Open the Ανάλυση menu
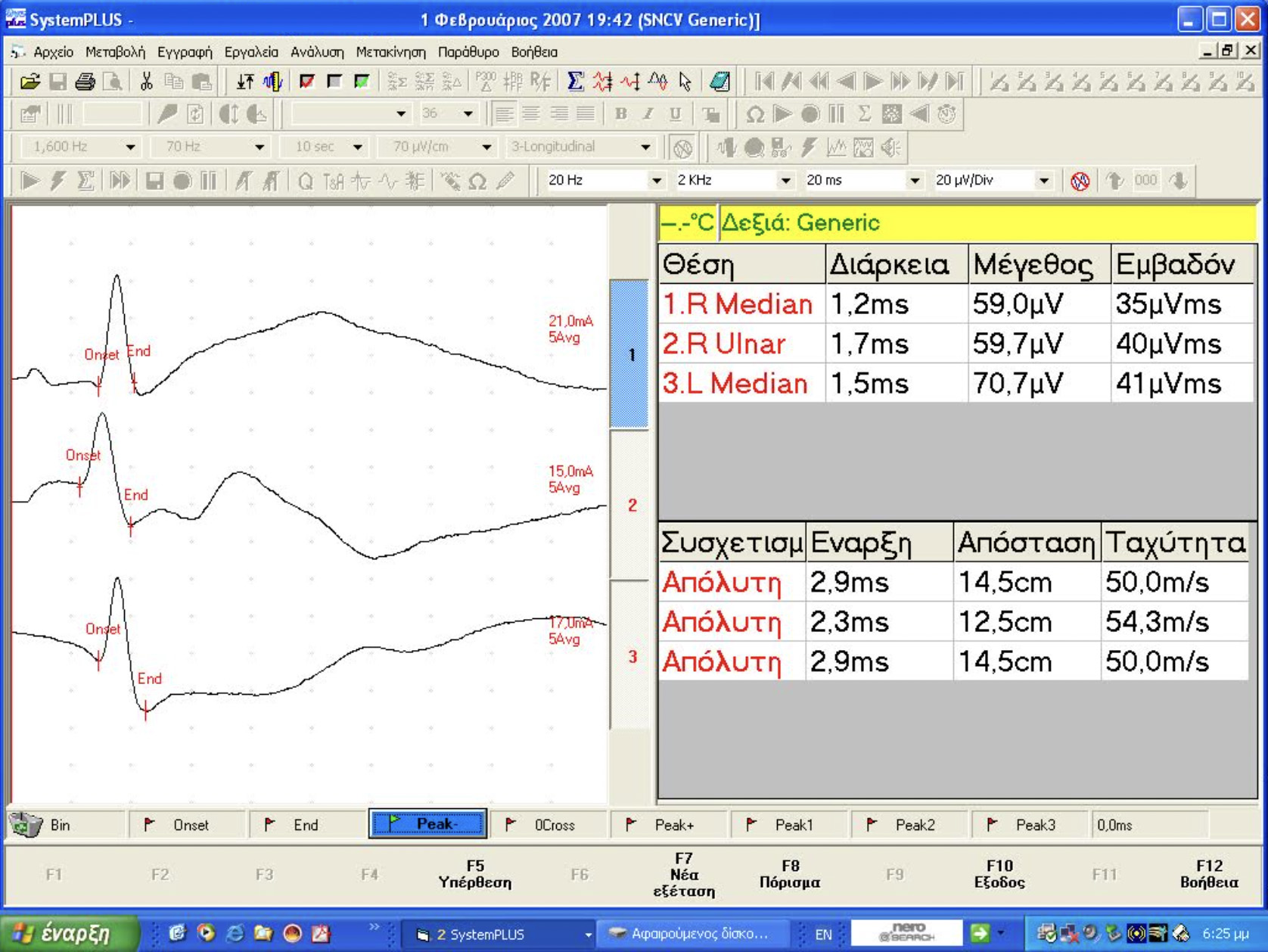The height and width of the screenshot is (952, 1268). pyautogui.click(x=317, y=52)
